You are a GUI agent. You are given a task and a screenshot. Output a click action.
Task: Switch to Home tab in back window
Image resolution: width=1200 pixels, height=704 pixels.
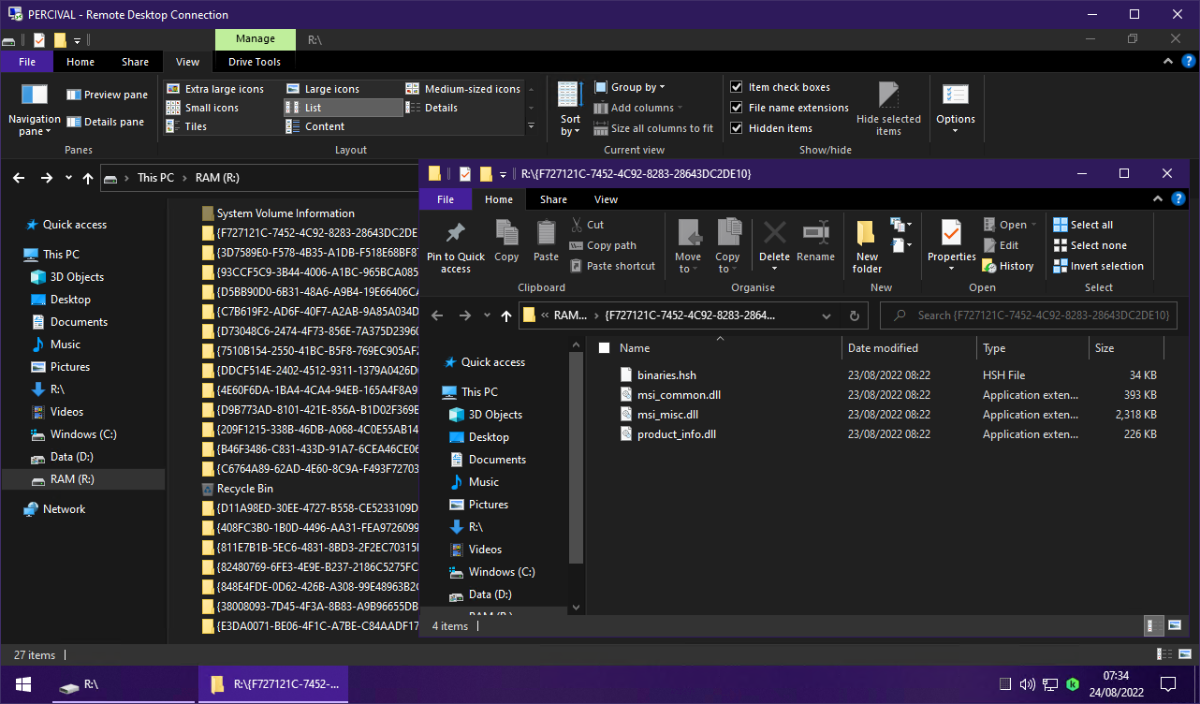click(80, 62)
